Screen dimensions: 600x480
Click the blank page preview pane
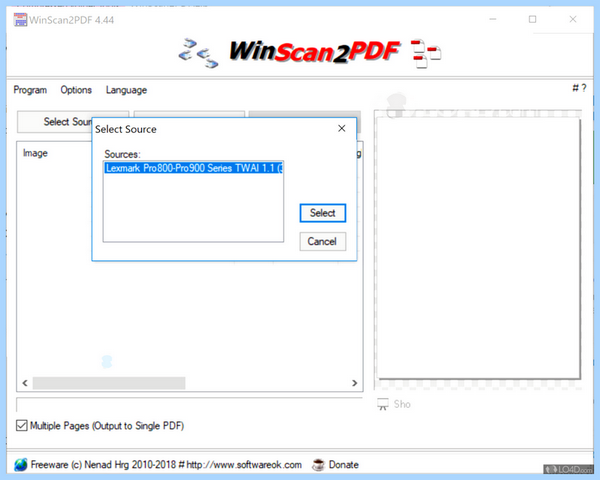point(478,248)
